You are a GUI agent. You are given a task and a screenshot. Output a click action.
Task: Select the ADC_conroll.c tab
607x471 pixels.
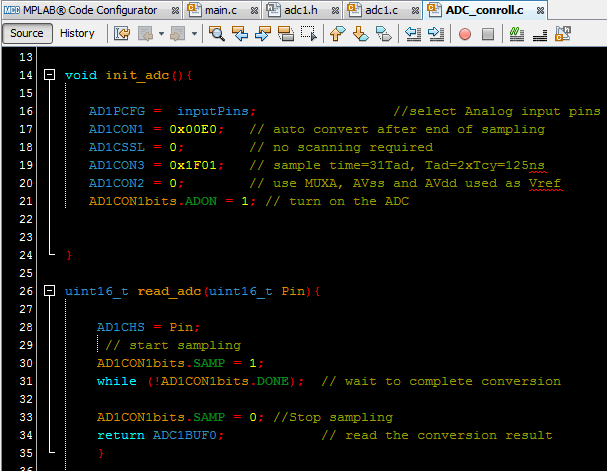[x=484, y=10]
